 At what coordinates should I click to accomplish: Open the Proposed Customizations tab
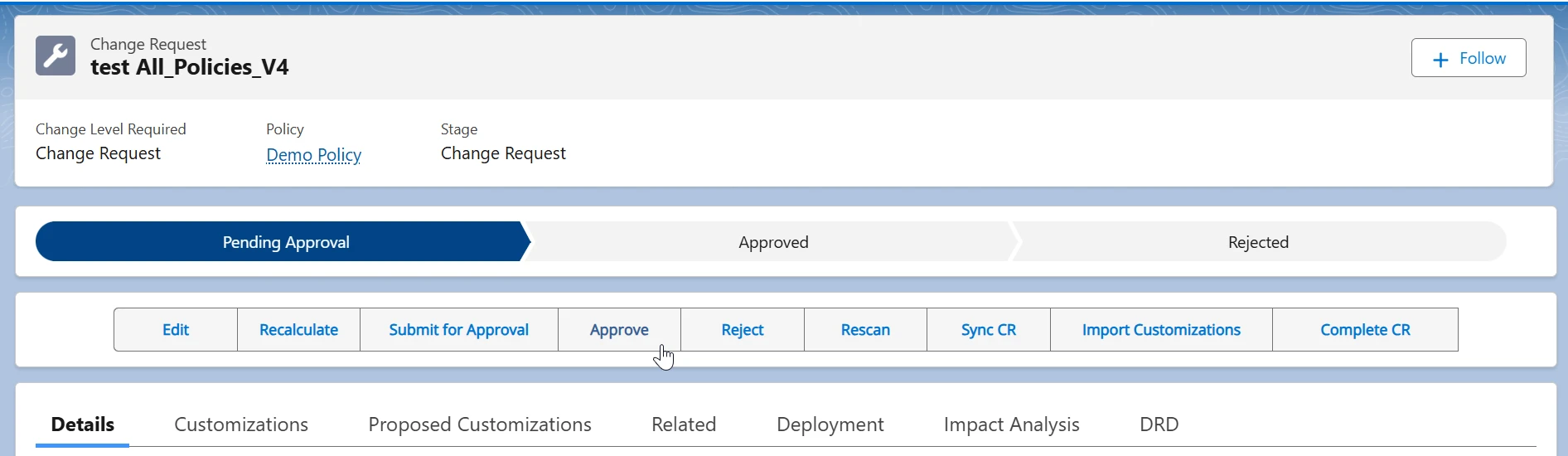(x=479, y=424)
